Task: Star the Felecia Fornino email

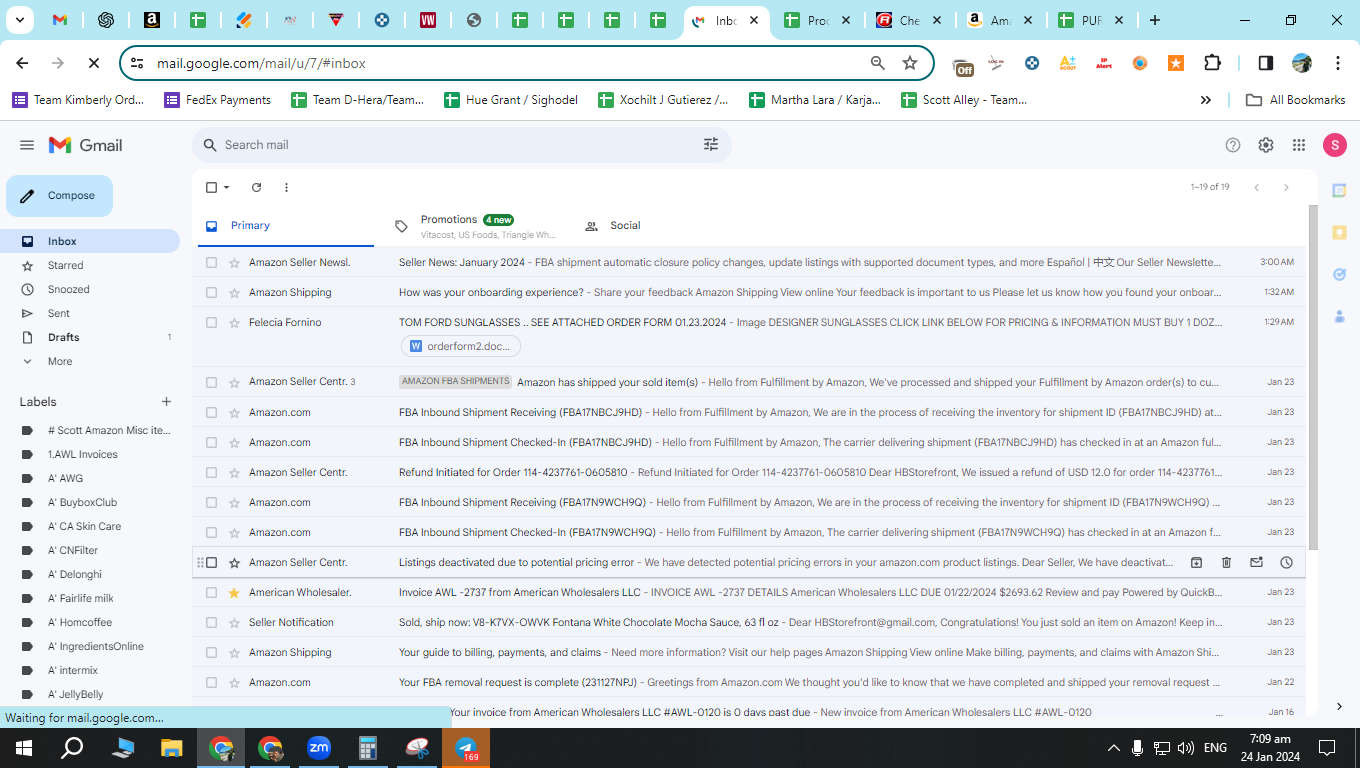Action: click(234, 322)
